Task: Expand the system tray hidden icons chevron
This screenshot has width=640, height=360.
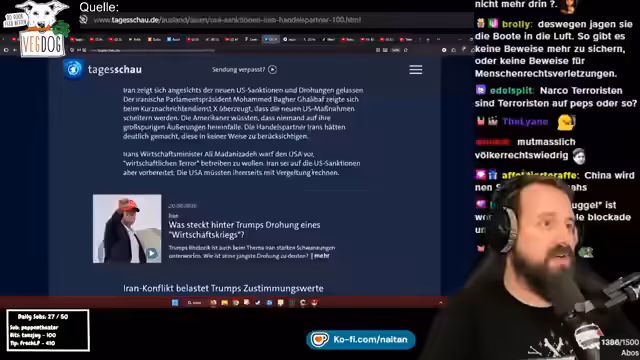Action: [440, 303]
